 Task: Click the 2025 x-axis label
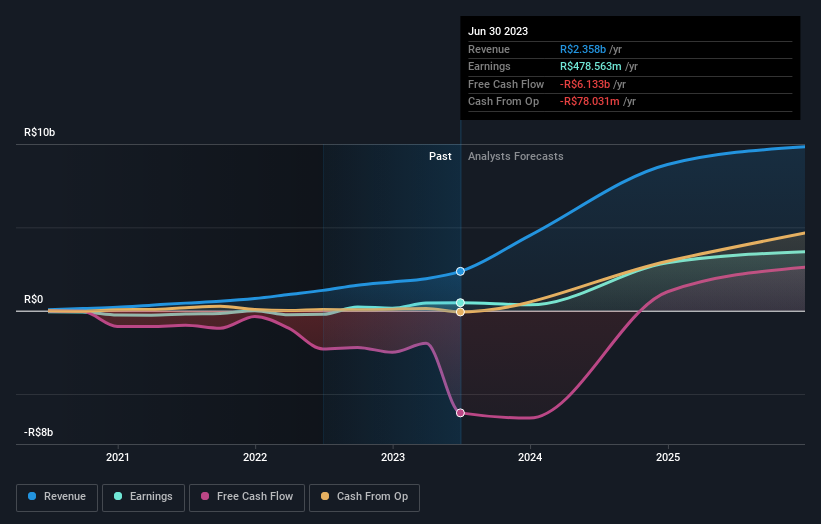668,457
